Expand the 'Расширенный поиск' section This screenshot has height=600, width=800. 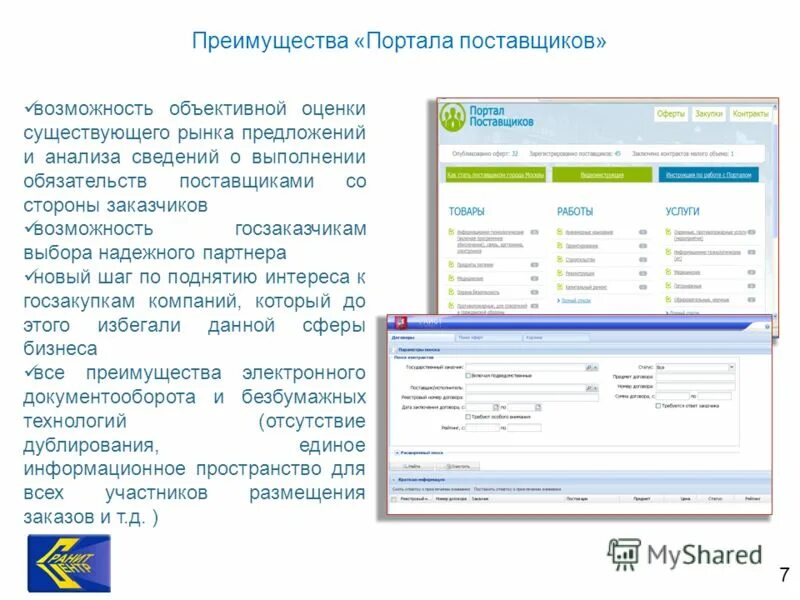point(397,453)
